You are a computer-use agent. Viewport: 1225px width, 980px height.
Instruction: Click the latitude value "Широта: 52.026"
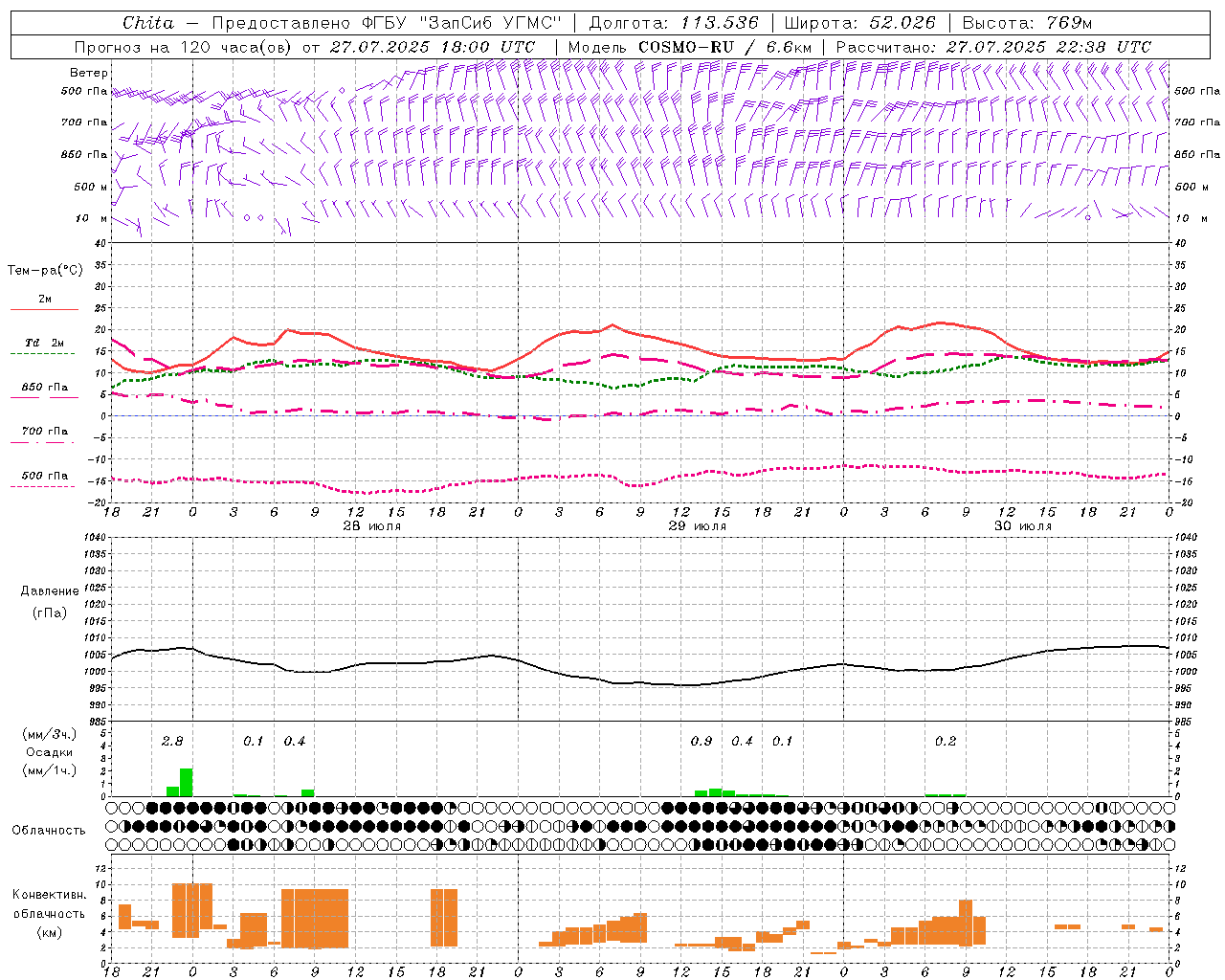[x=860, y=22]
